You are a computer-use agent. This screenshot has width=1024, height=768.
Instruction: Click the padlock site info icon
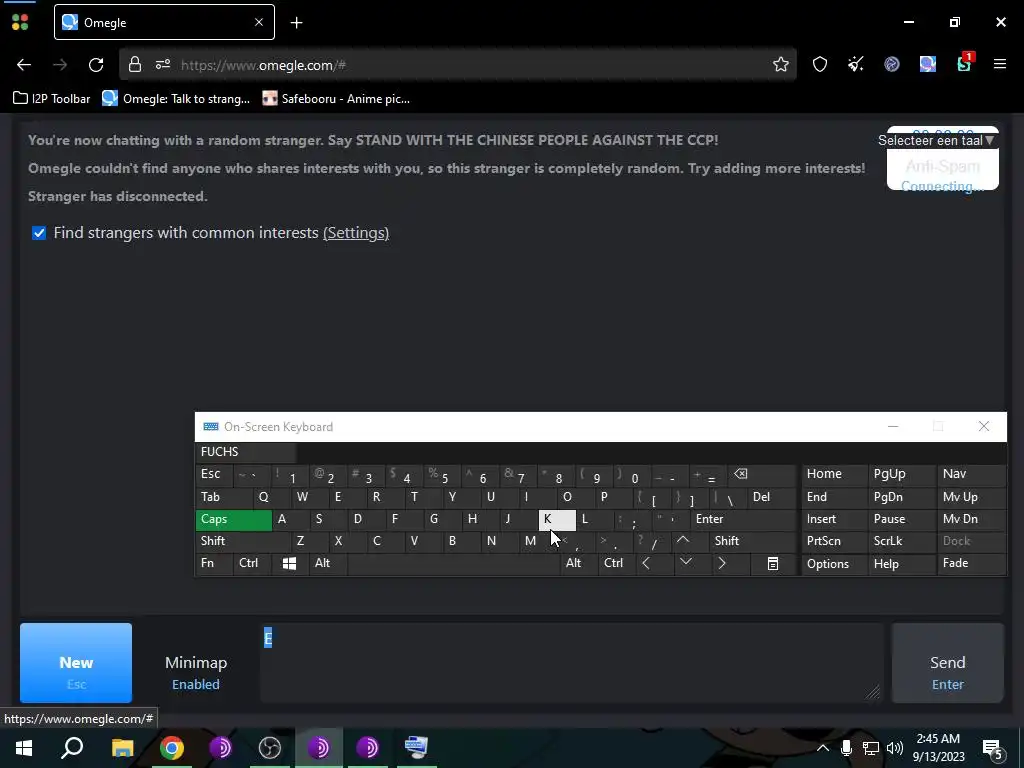tap(135, 64)
